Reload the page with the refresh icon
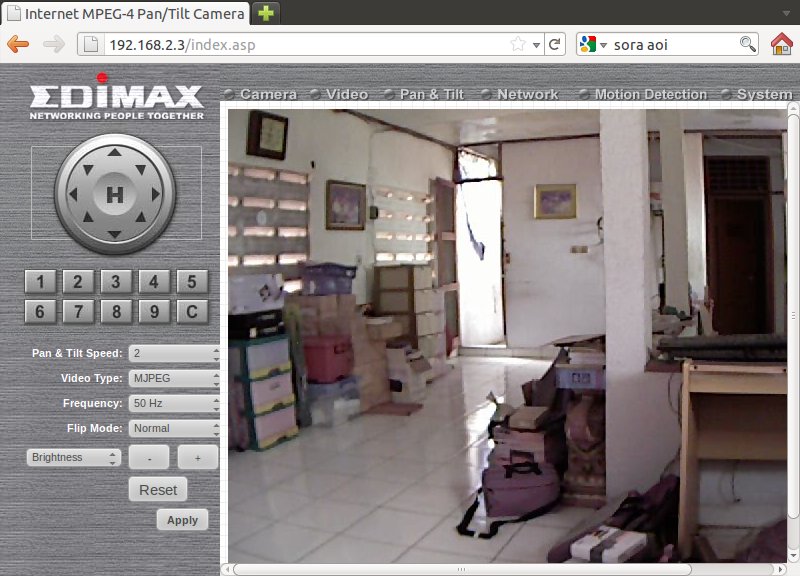Screen dimensions: 800x576 (555, 44)
